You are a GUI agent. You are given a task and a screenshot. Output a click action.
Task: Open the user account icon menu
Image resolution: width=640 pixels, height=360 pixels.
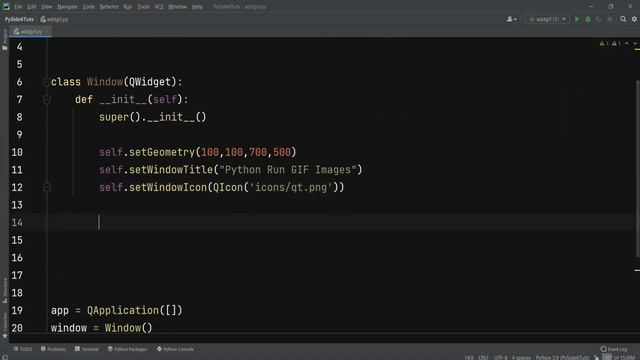(x=511, y=19)
